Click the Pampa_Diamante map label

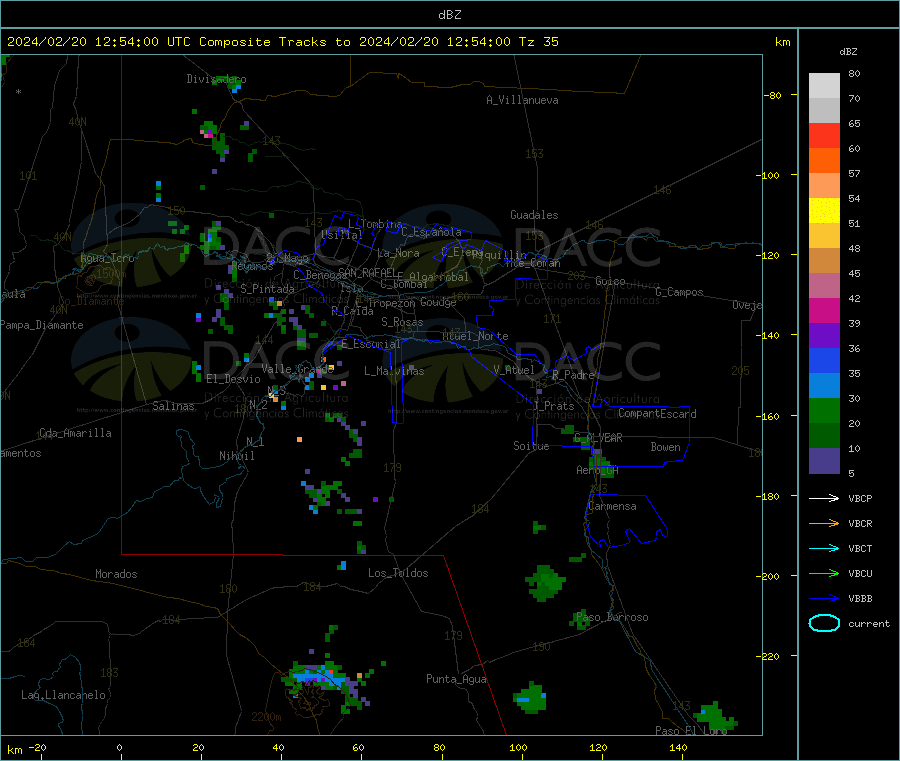point(41,325)
